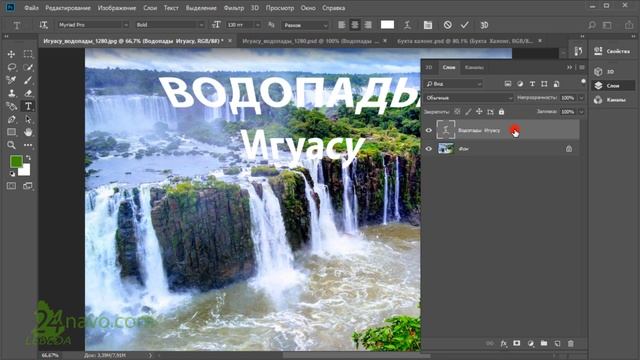640x360 pixels.
Task: Add a layer mask
Action: tap(517, 344)
